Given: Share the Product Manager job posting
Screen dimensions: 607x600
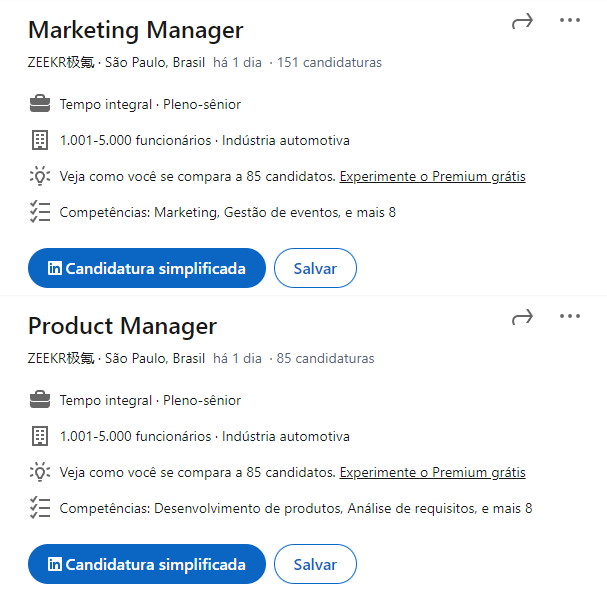Looking at the screenshot, I should click(522, 317).
